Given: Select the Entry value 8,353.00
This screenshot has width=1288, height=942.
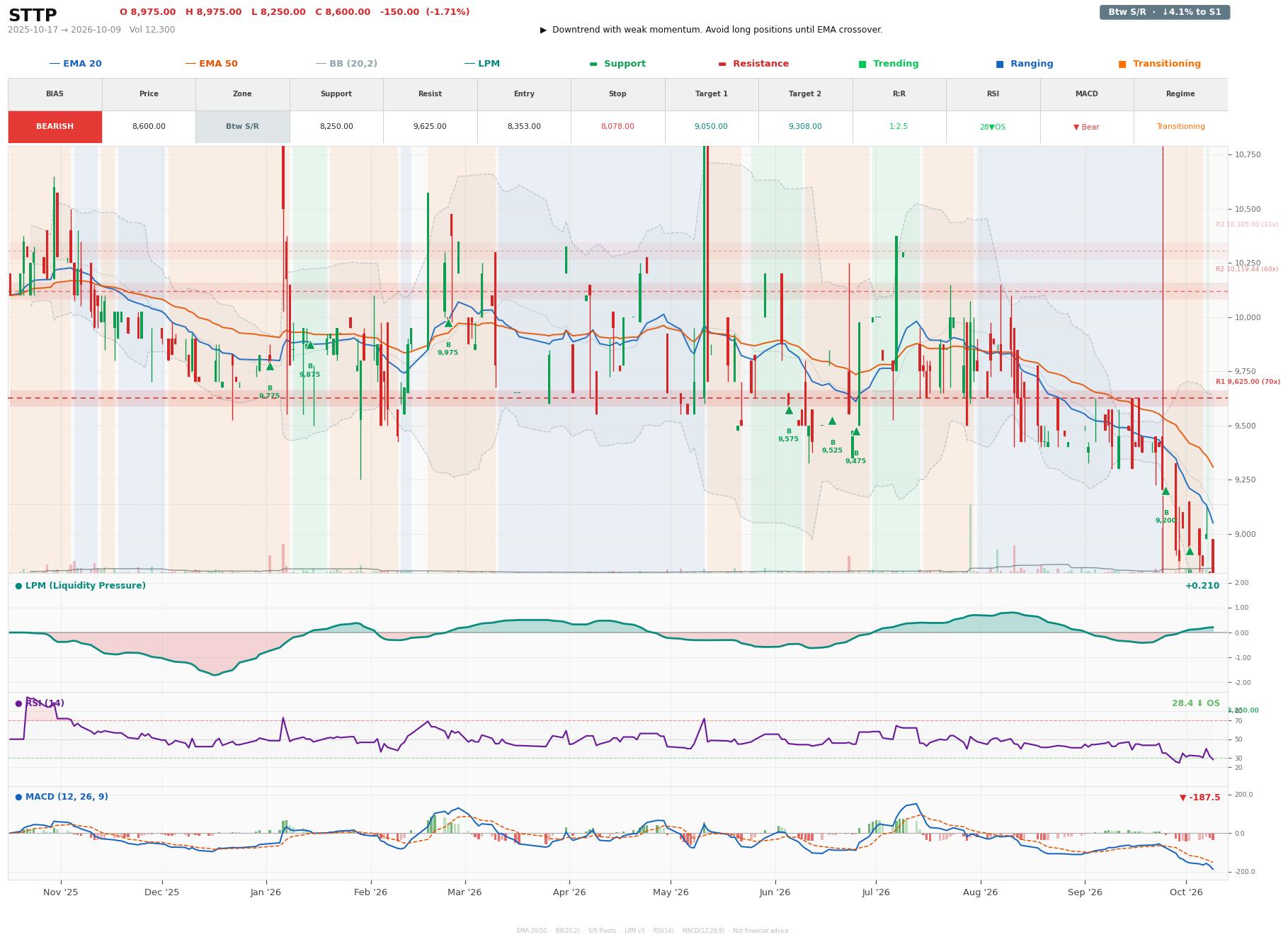Looking at the screenshot, I should [x=524, y=127].
